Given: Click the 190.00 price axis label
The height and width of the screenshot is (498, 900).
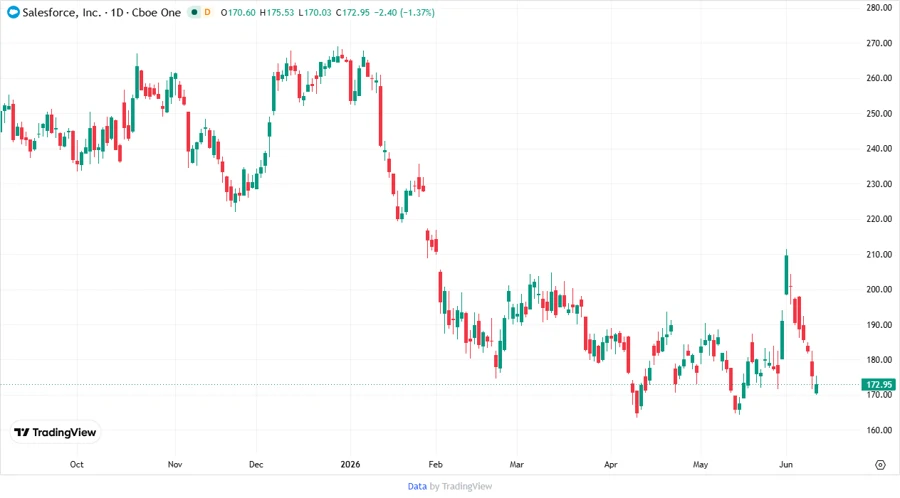Looking at the screenshot, I should click(879, 325).
